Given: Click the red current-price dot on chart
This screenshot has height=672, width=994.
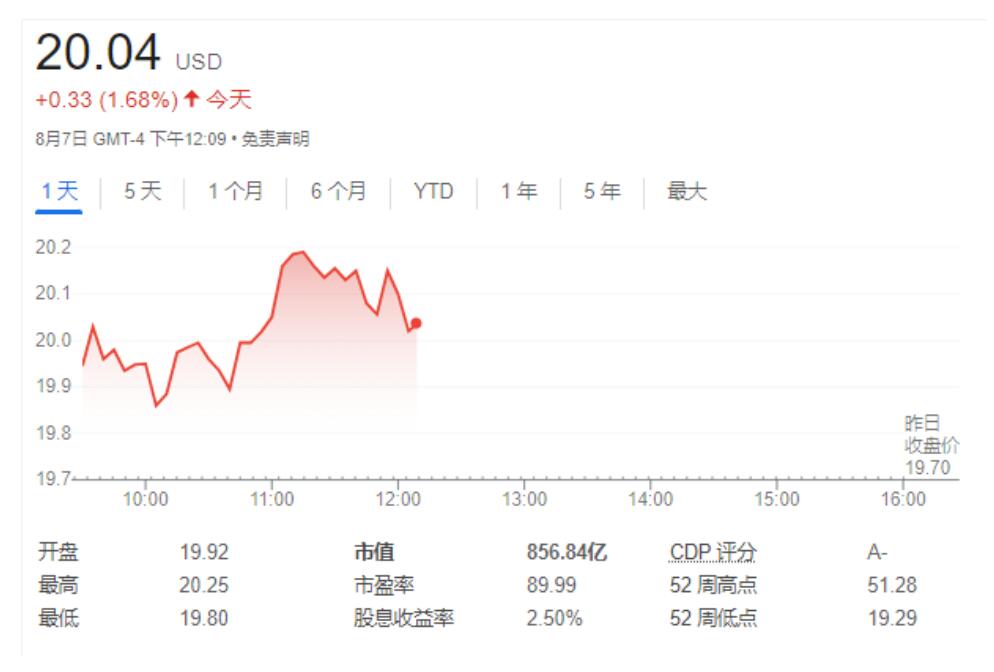Looking at the screenshot, I should [x=416, y=323].
